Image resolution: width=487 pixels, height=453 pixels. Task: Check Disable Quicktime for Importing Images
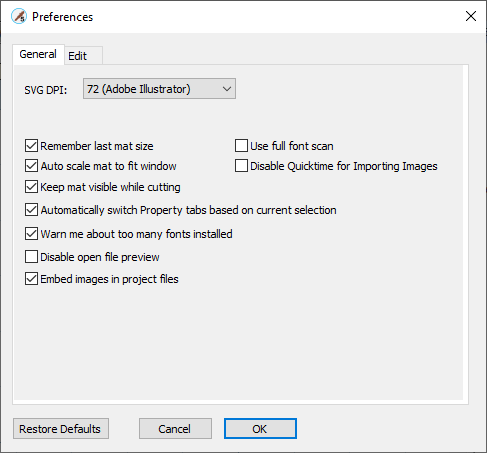(x=241, y=166)
